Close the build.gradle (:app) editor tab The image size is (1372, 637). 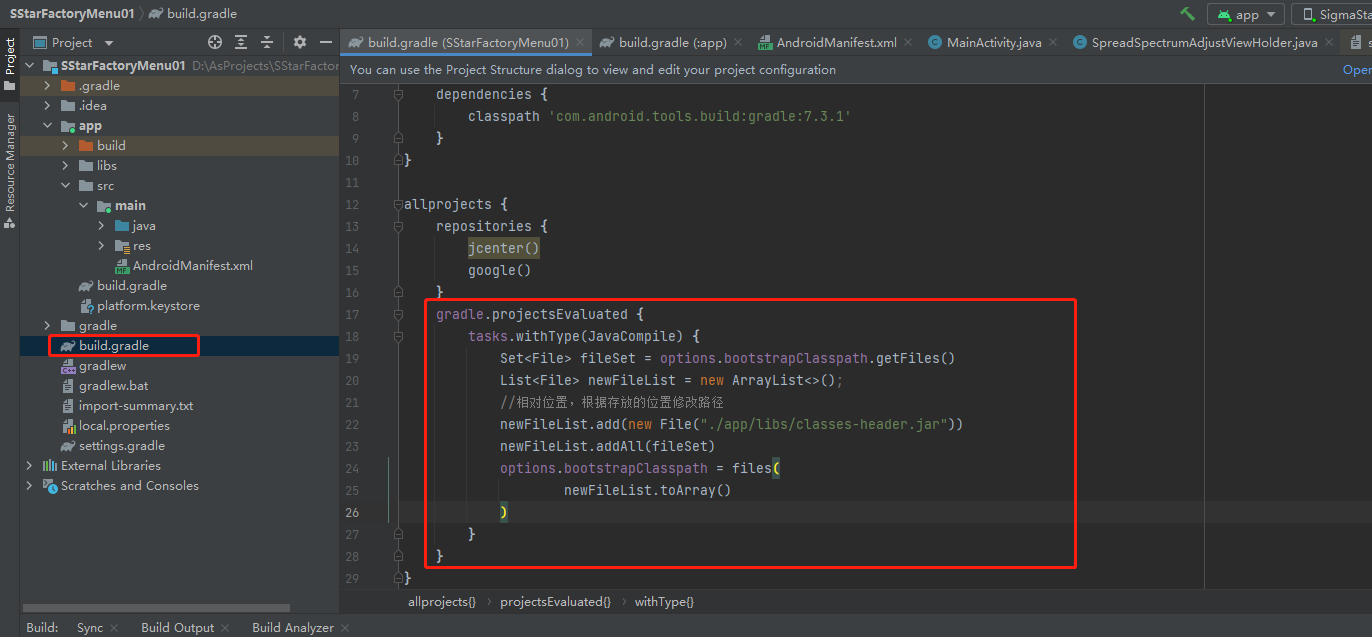point(738,43)
